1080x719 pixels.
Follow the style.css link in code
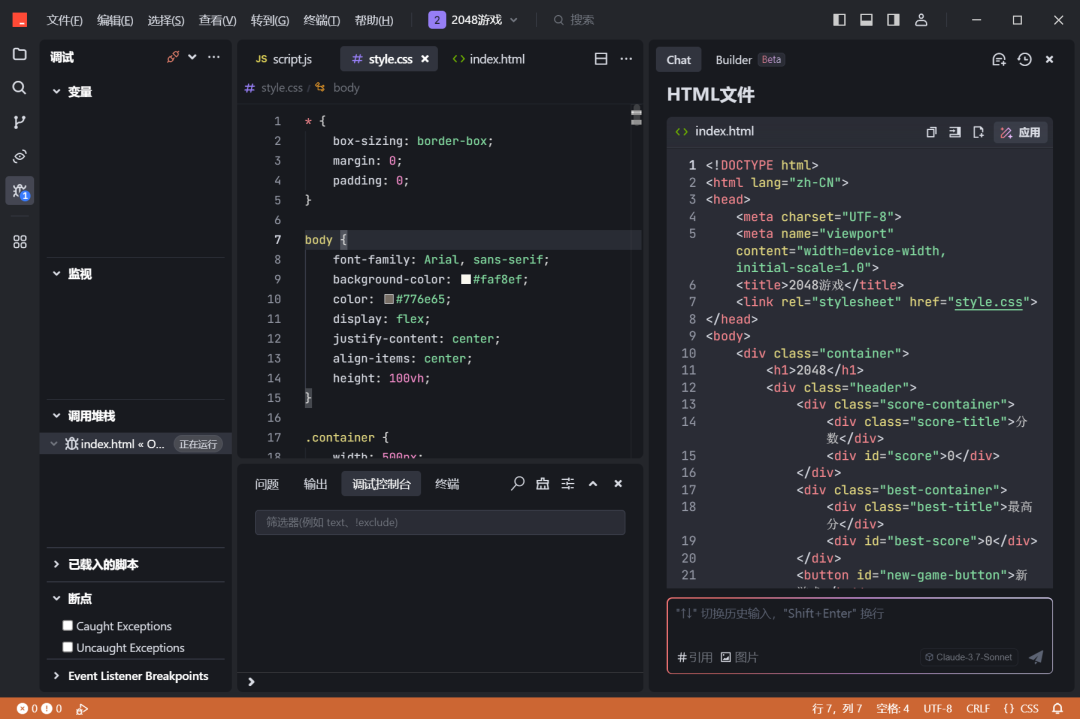tap(988, 302)
